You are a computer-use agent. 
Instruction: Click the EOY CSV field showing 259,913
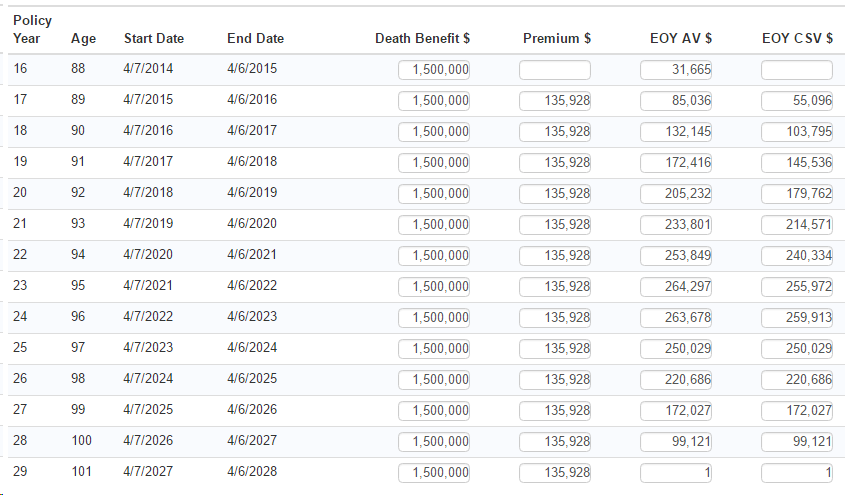coord(797,318)
